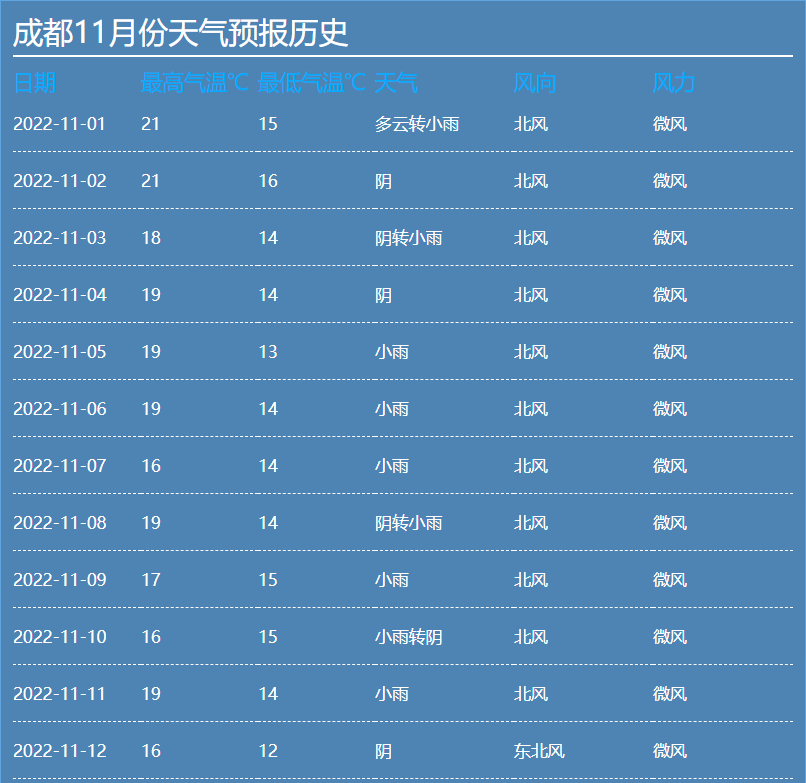This screenshot has width=806, height=783.
Task: Click high temperature 18 on 2022-11-03
Action: tap(151, 238)
